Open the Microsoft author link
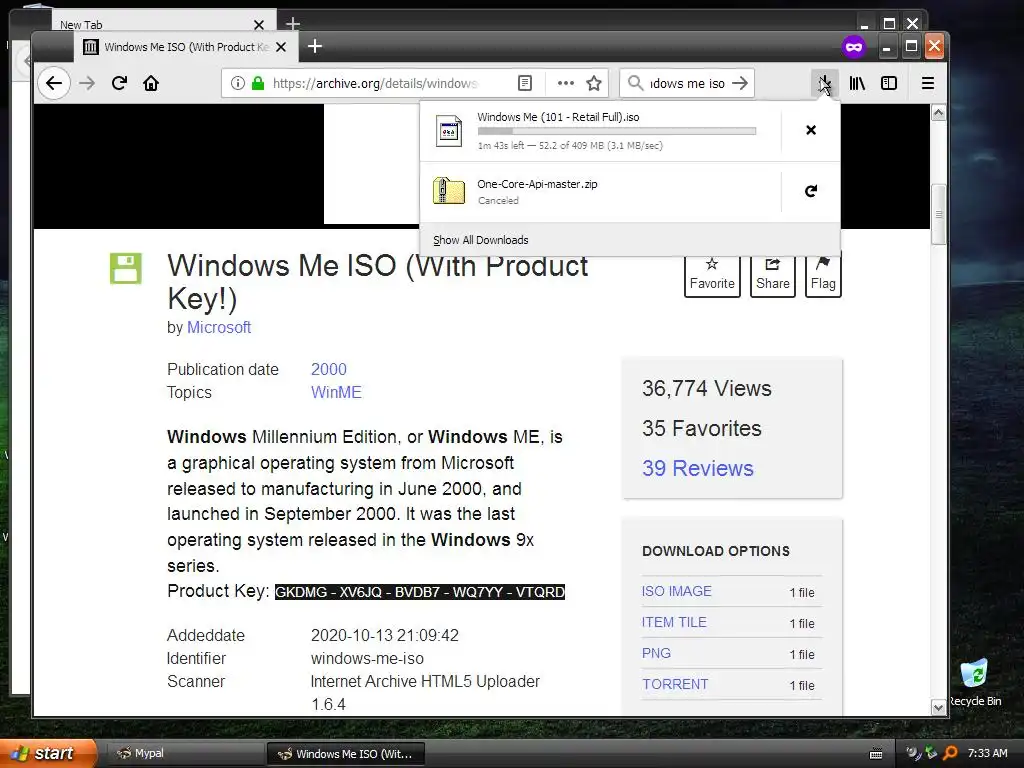This screenshot has height=768, width=1024. (219, 327)
